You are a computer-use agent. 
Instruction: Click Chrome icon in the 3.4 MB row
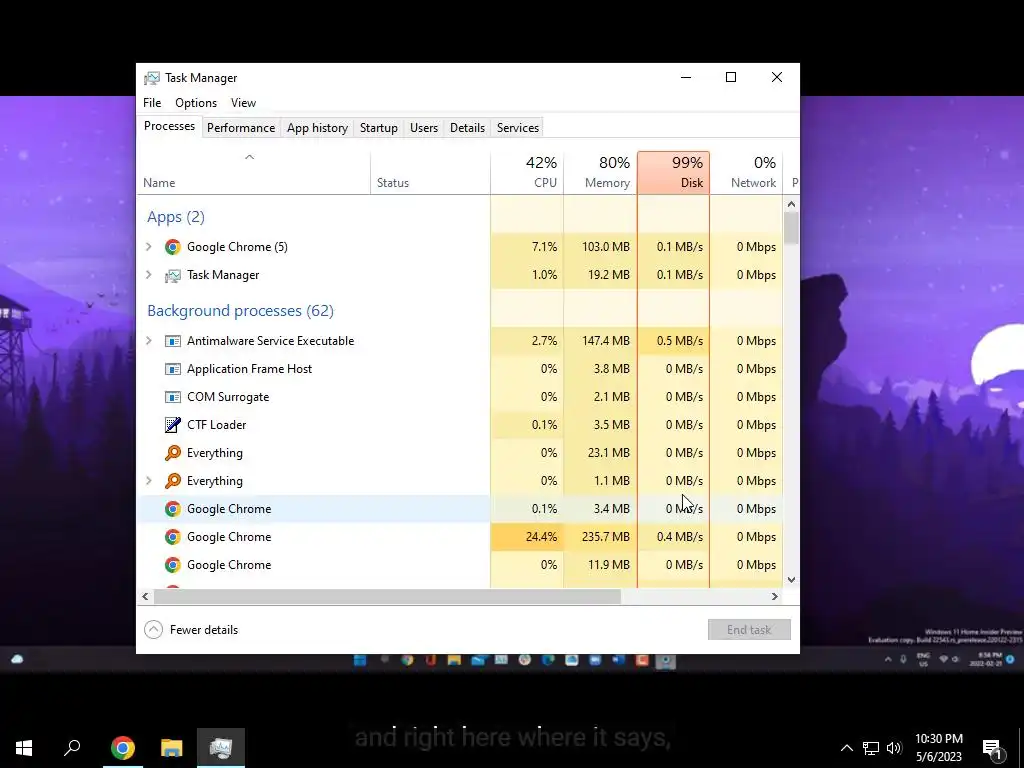pyautogui.click(x=172, y=509)
